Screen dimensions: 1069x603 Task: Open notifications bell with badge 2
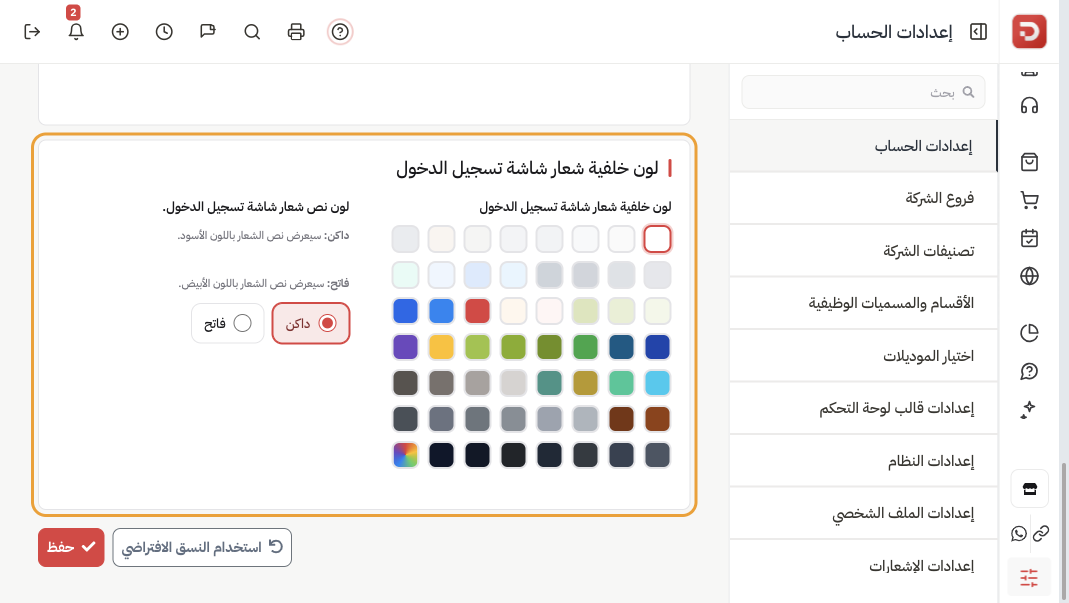pos(76,31)
